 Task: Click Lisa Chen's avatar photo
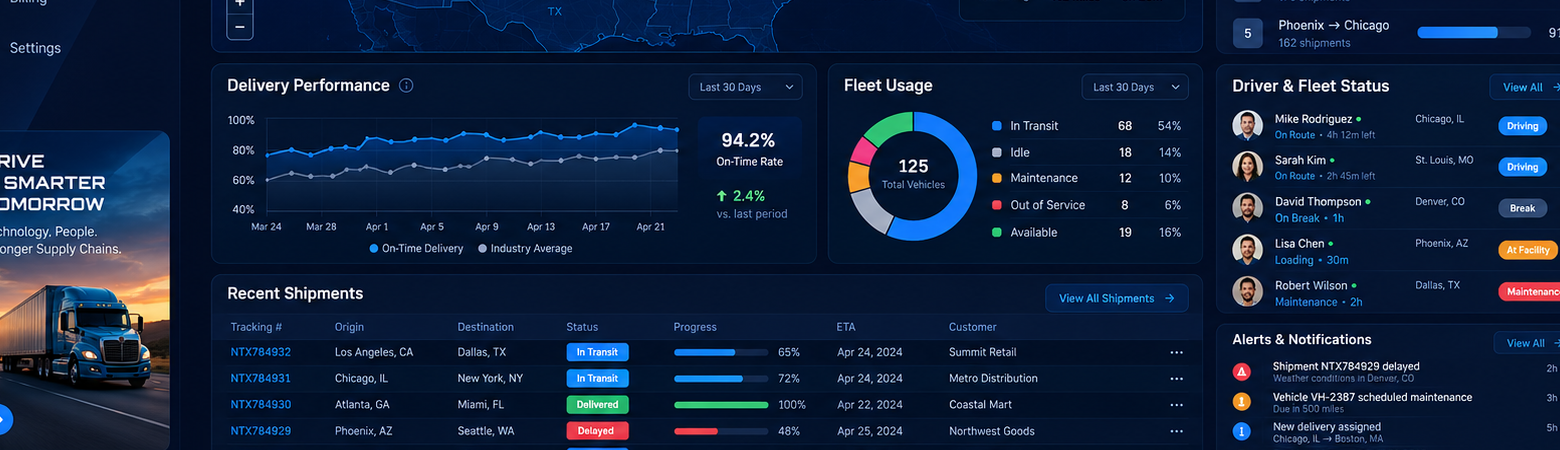pos(1247,250)
